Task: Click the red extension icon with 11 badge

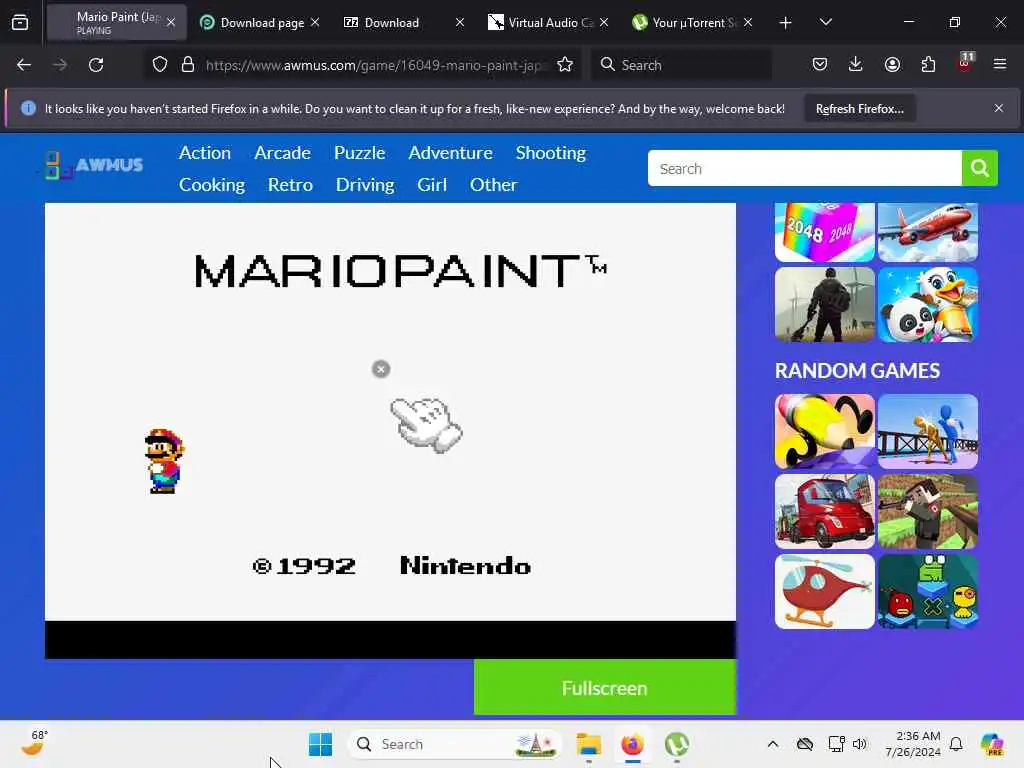Action: coord(965,63)
